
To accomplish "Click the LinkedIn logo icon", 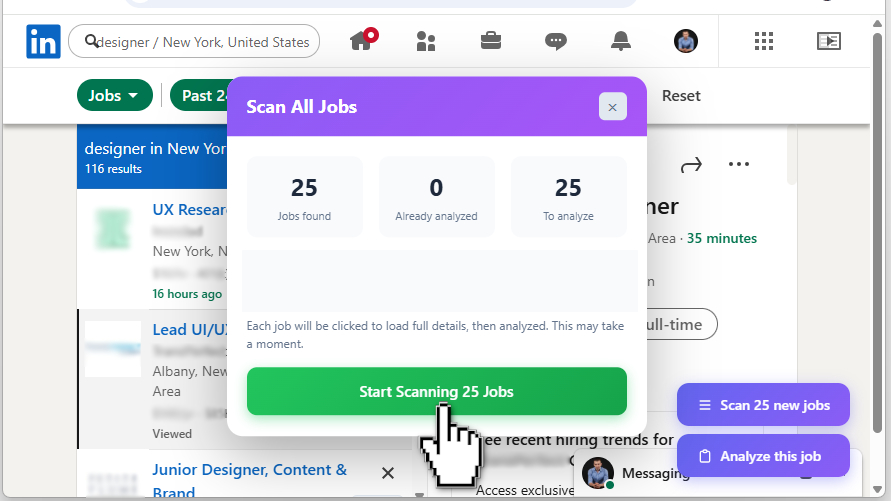I will tap(44, 42).
